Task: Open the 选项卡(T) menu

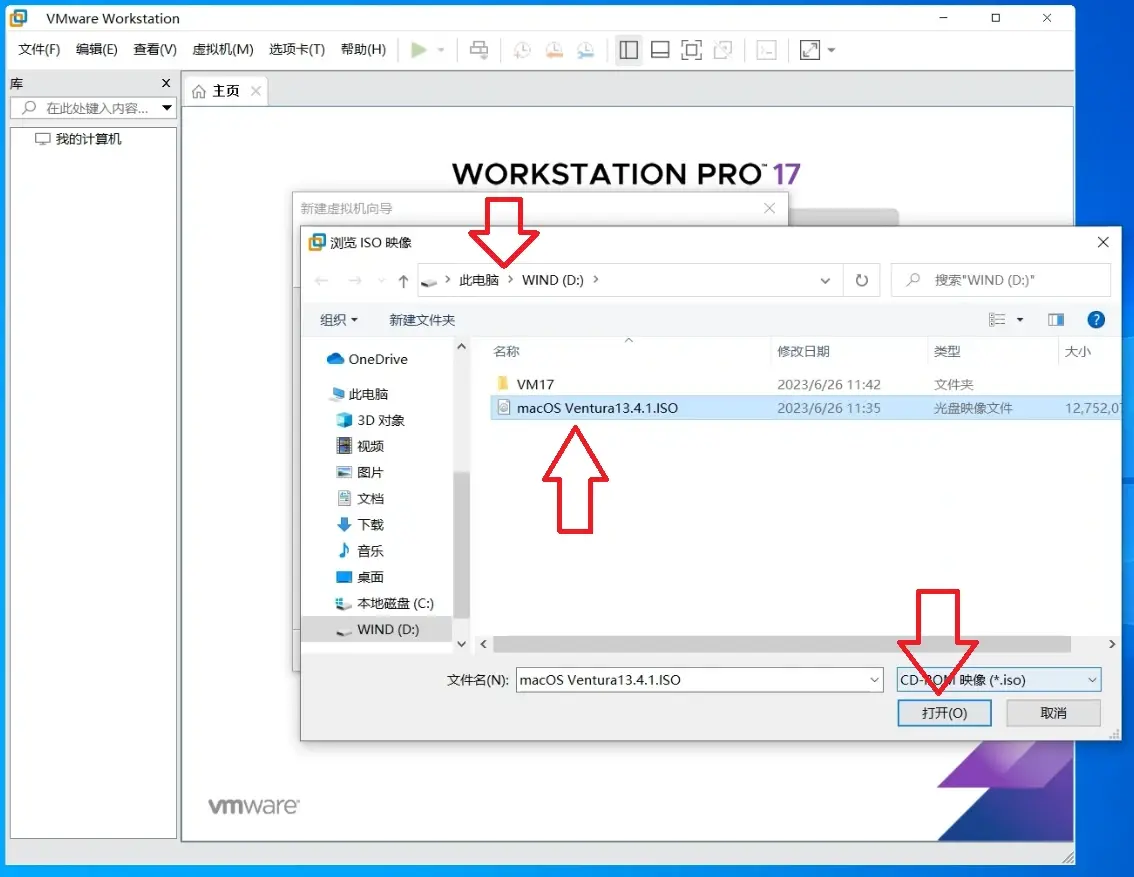Action: point(297,49)
